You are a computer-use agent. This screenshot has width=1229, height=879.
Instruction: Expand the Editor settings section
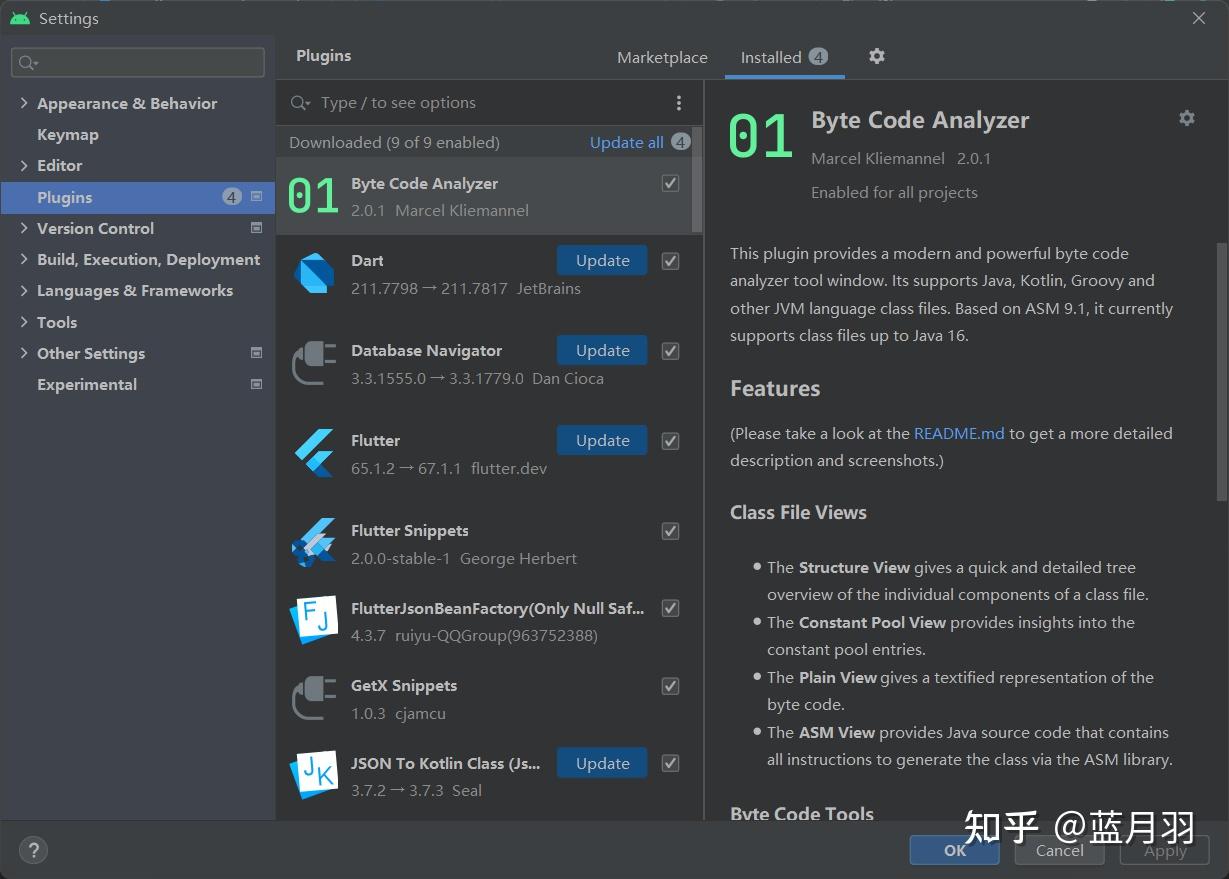[24, 166]
